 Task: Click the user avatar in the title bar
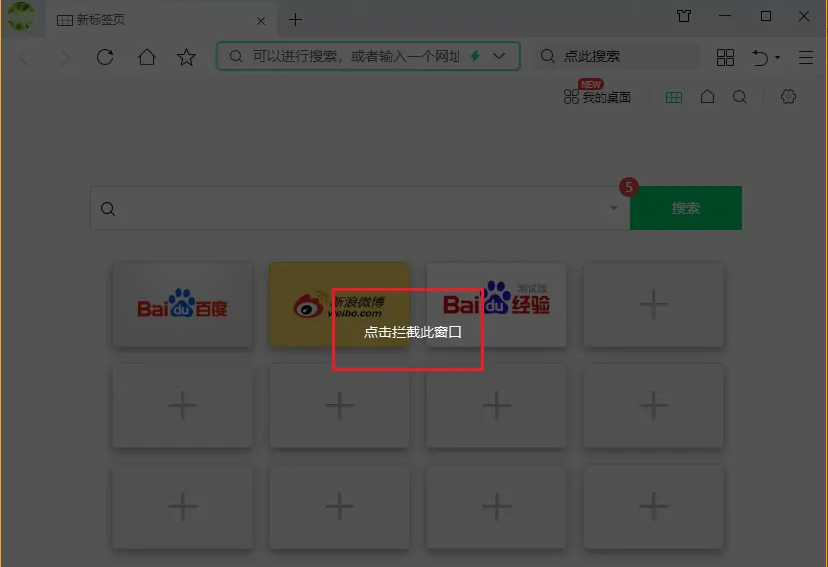22,16
